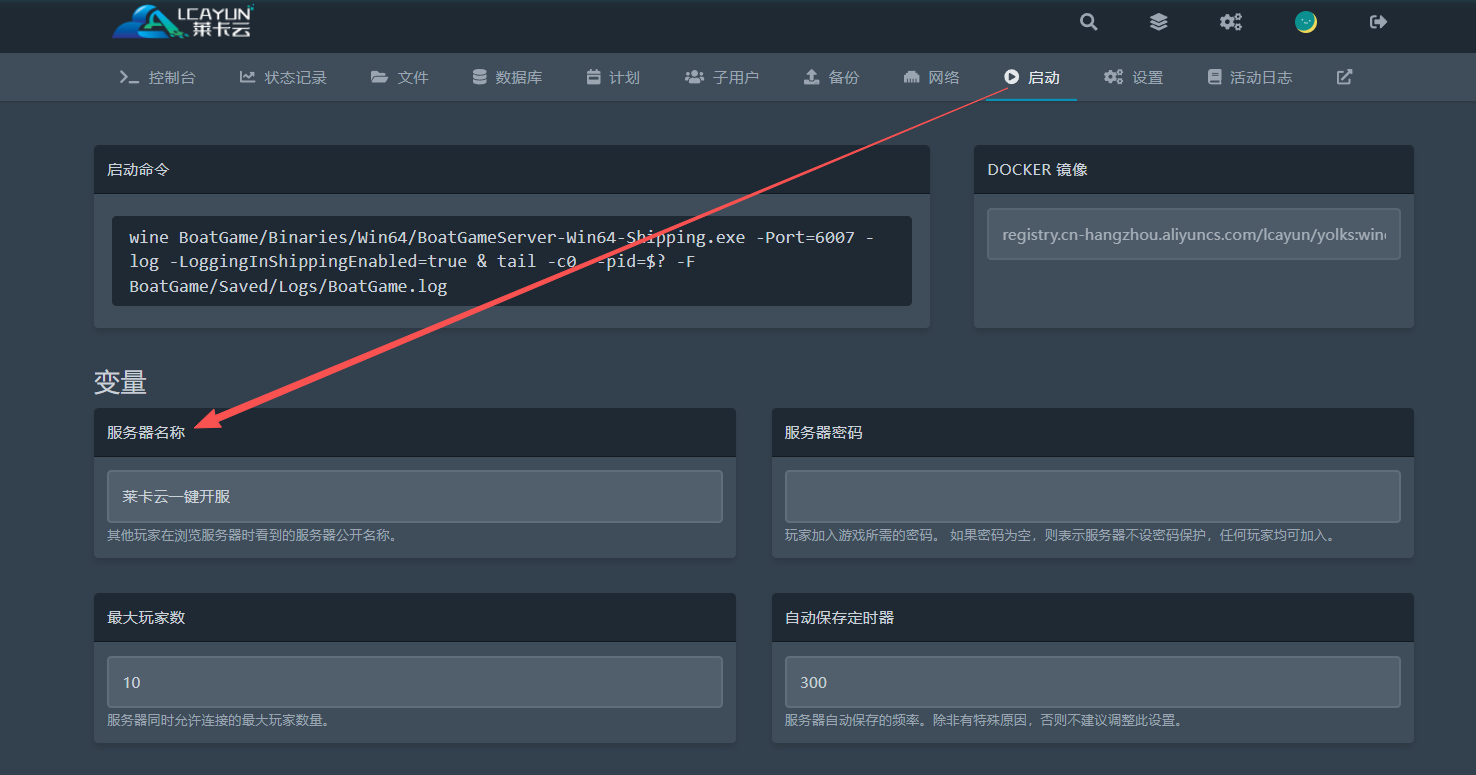Select the 子用户 subusers tab

722,77
